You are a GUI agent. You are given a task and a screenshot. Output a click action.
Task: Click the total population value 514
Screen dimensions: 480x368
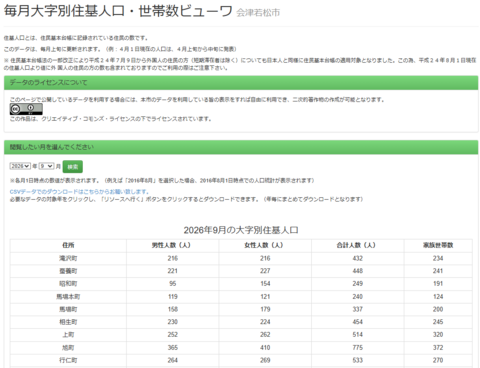(x=358, y=335)
